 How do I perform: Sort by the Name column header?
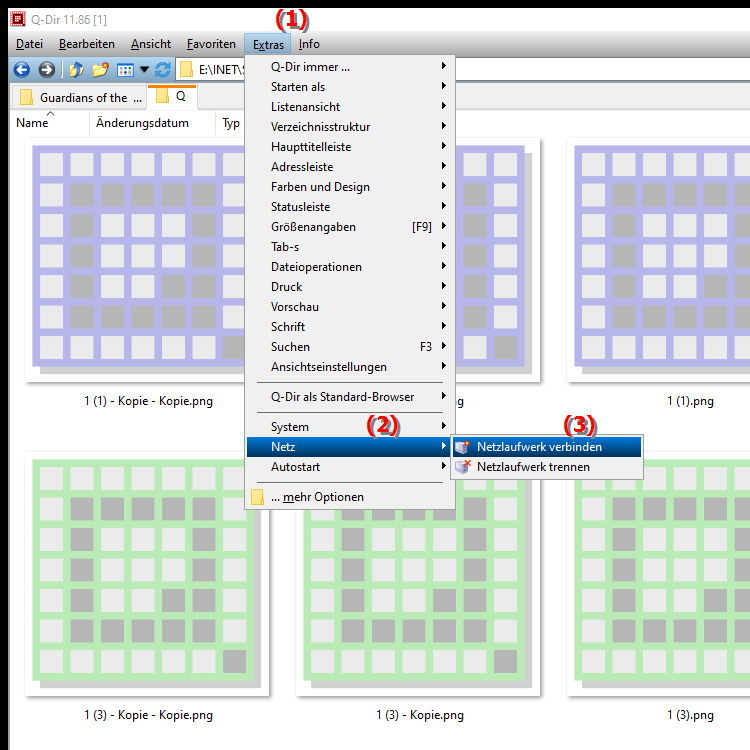pyautogui.click(x=50, y=123)
